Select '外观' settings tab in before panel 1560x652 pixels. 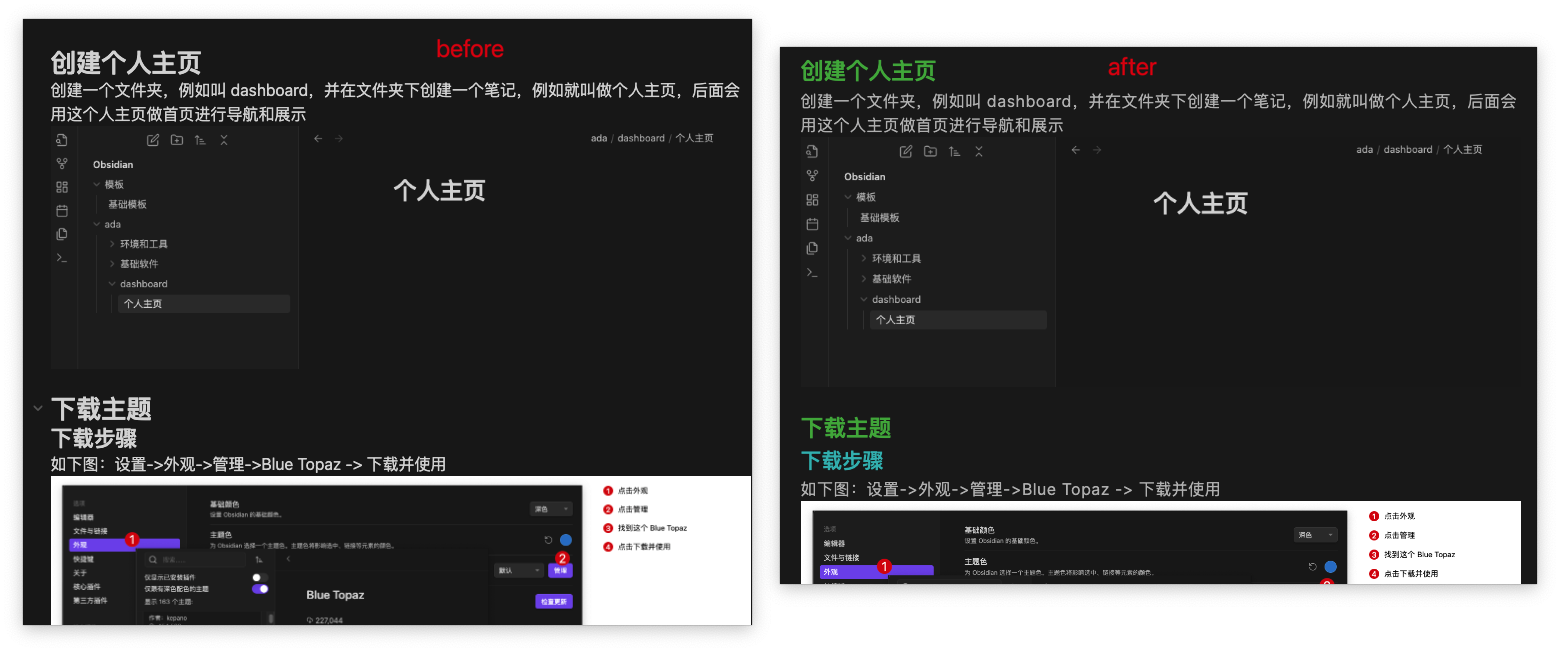click(x=80, y=545)
